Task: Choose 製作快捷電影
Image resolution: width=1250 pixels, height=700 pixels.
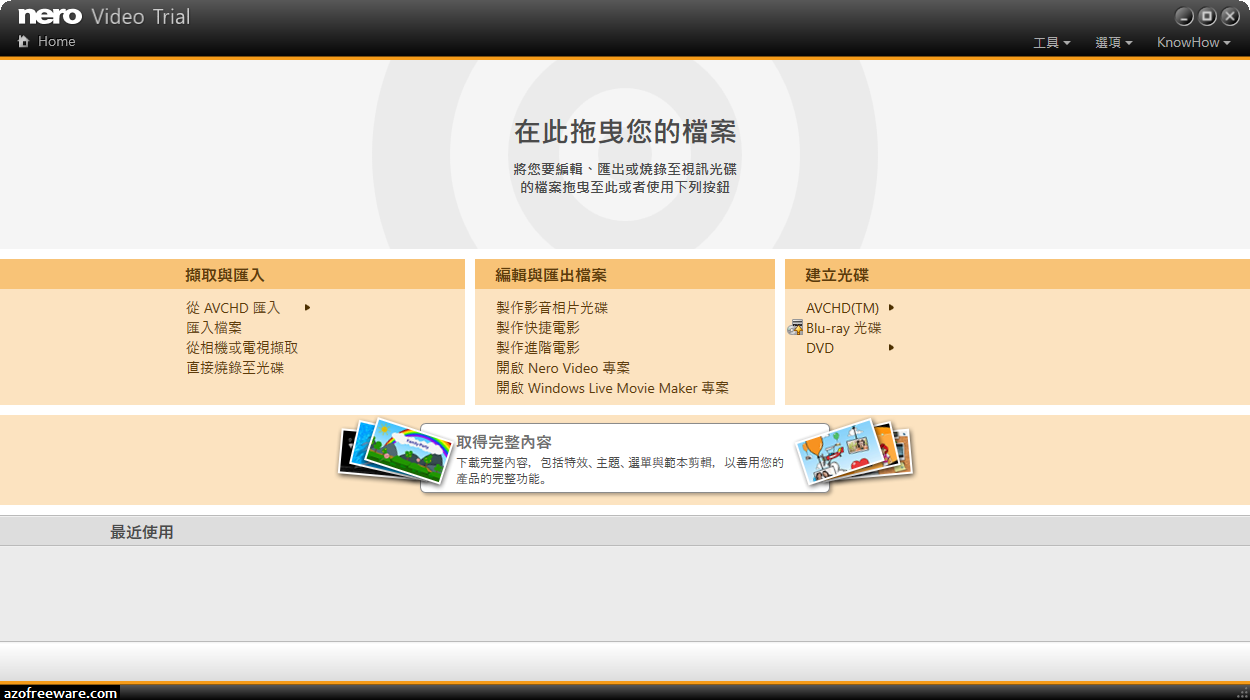Action: point(538,328)
